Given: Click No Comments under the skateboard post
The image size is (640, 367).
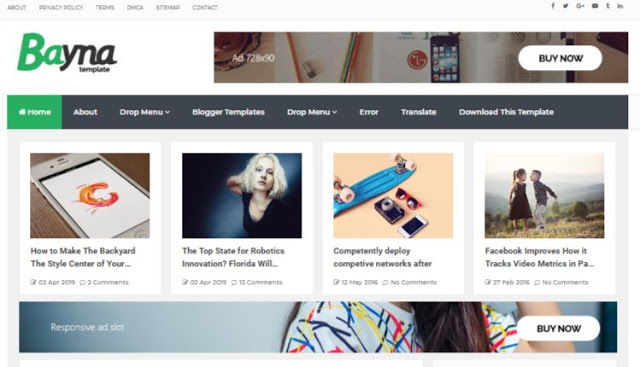Looking at the screenshot, I should [x=409, y=282].
